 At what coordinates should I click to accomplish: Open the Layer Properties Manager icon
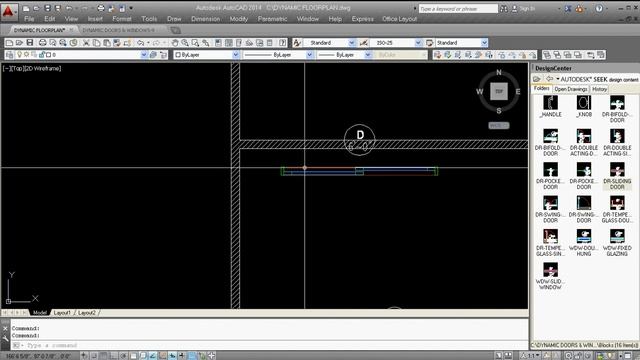[x=10, y=55]
